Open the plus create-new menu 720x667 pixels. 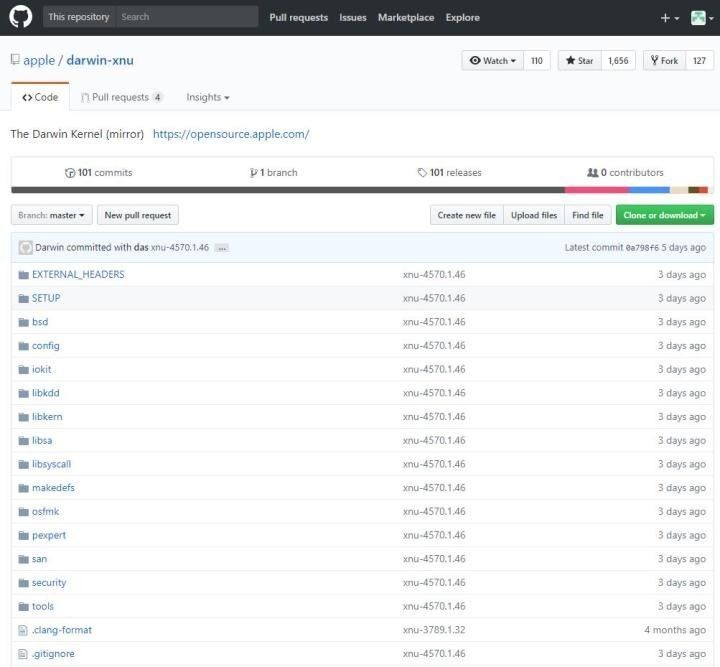click(669, 18)
